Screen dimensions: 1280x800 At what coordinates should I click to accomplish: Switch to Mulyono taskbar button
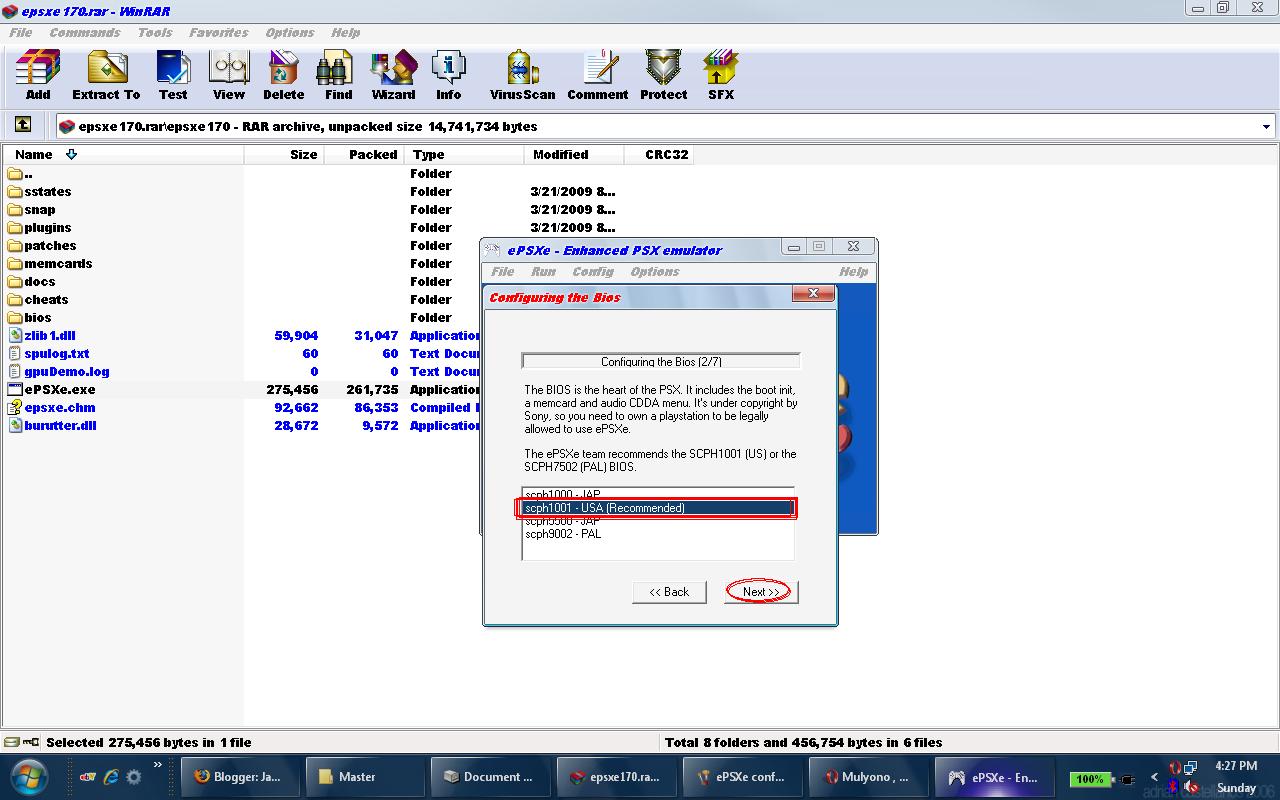[x=866, y=777]
